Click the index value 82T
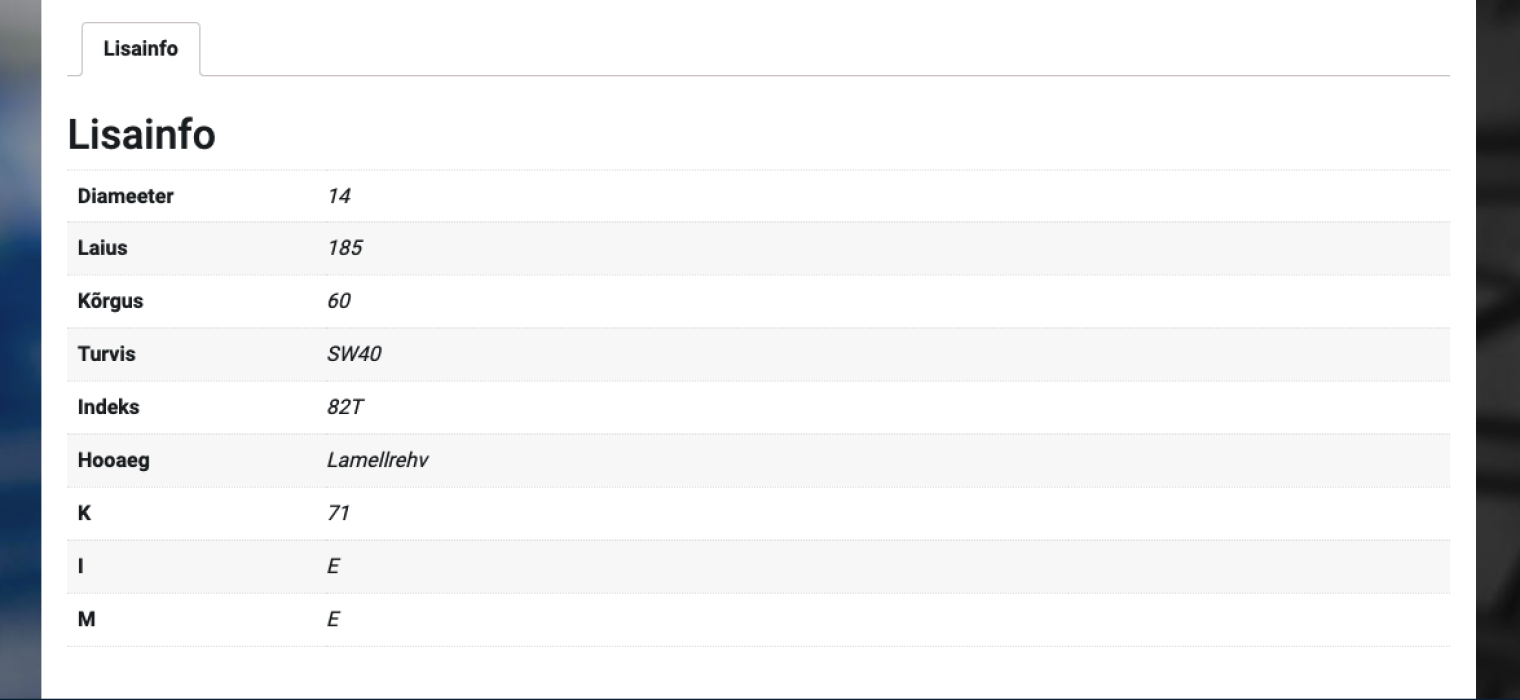Screen dimensions: 1520x700 [x=345, y=407]
